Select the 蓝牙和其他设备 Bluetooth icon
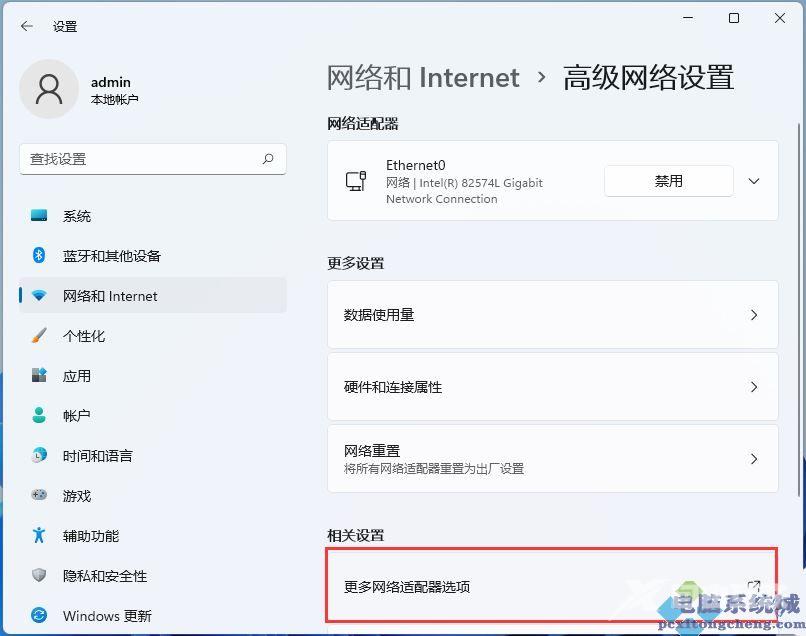This screenshot has height=636, width=806. [x=39, y=256]
